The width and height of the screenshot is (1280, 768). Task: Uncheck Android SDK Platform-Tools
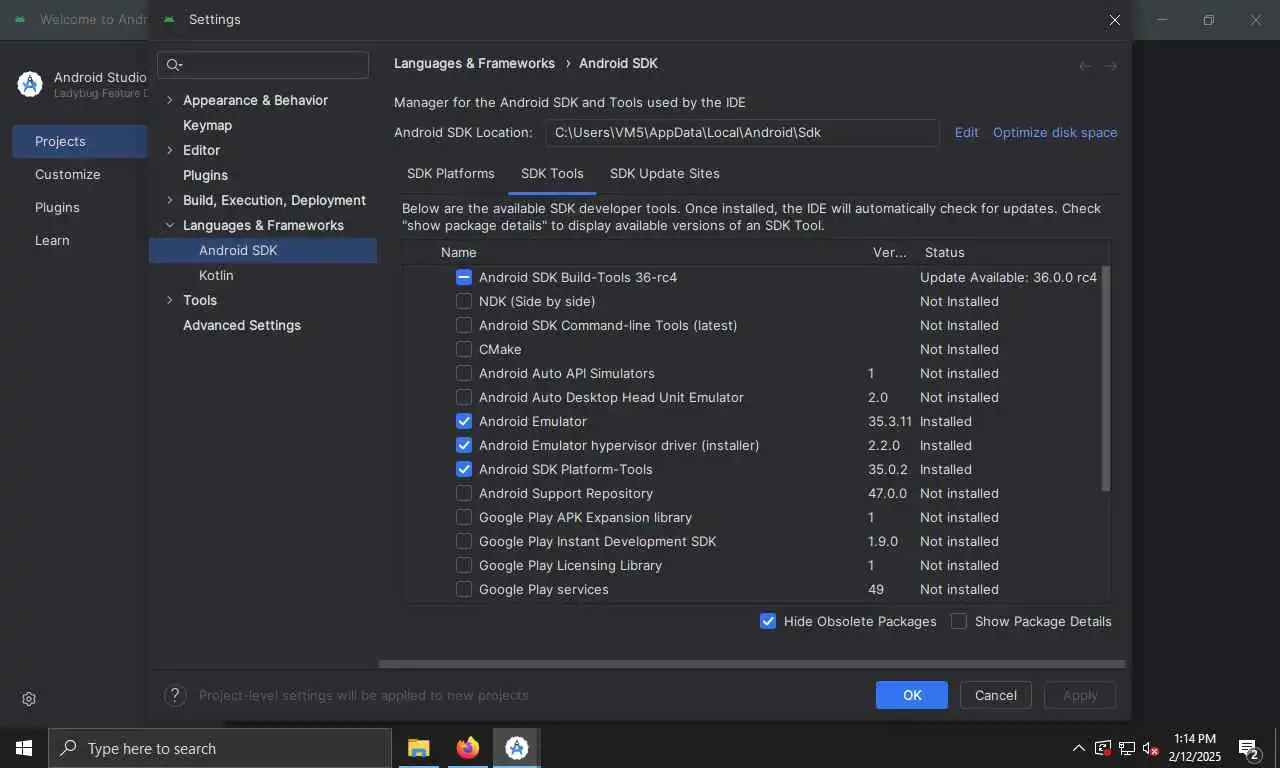[464, 469]
